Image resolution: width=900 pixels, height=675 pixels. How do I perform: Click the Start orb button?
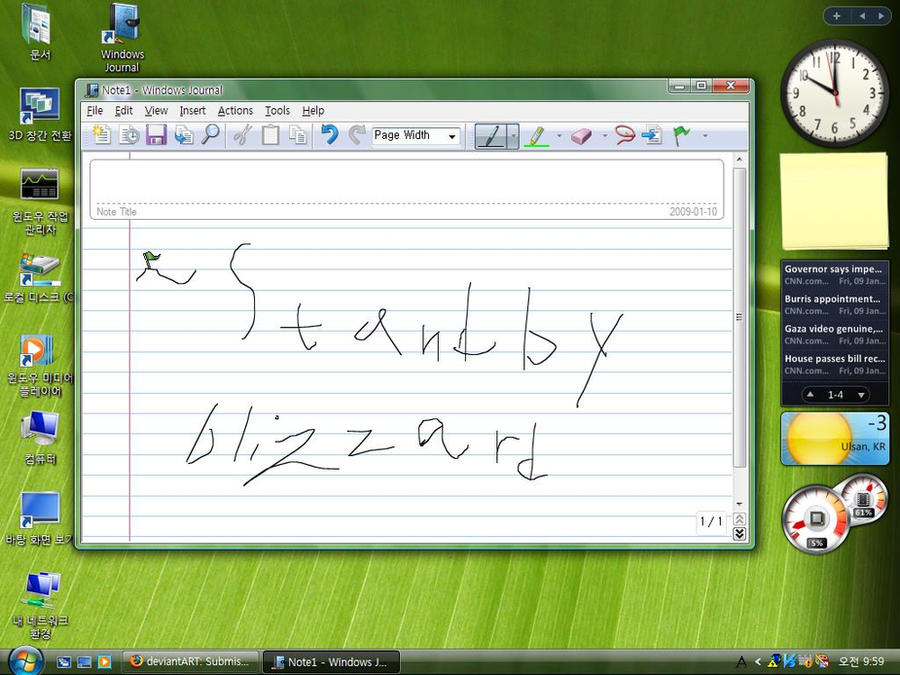click(x=25, y=660)
